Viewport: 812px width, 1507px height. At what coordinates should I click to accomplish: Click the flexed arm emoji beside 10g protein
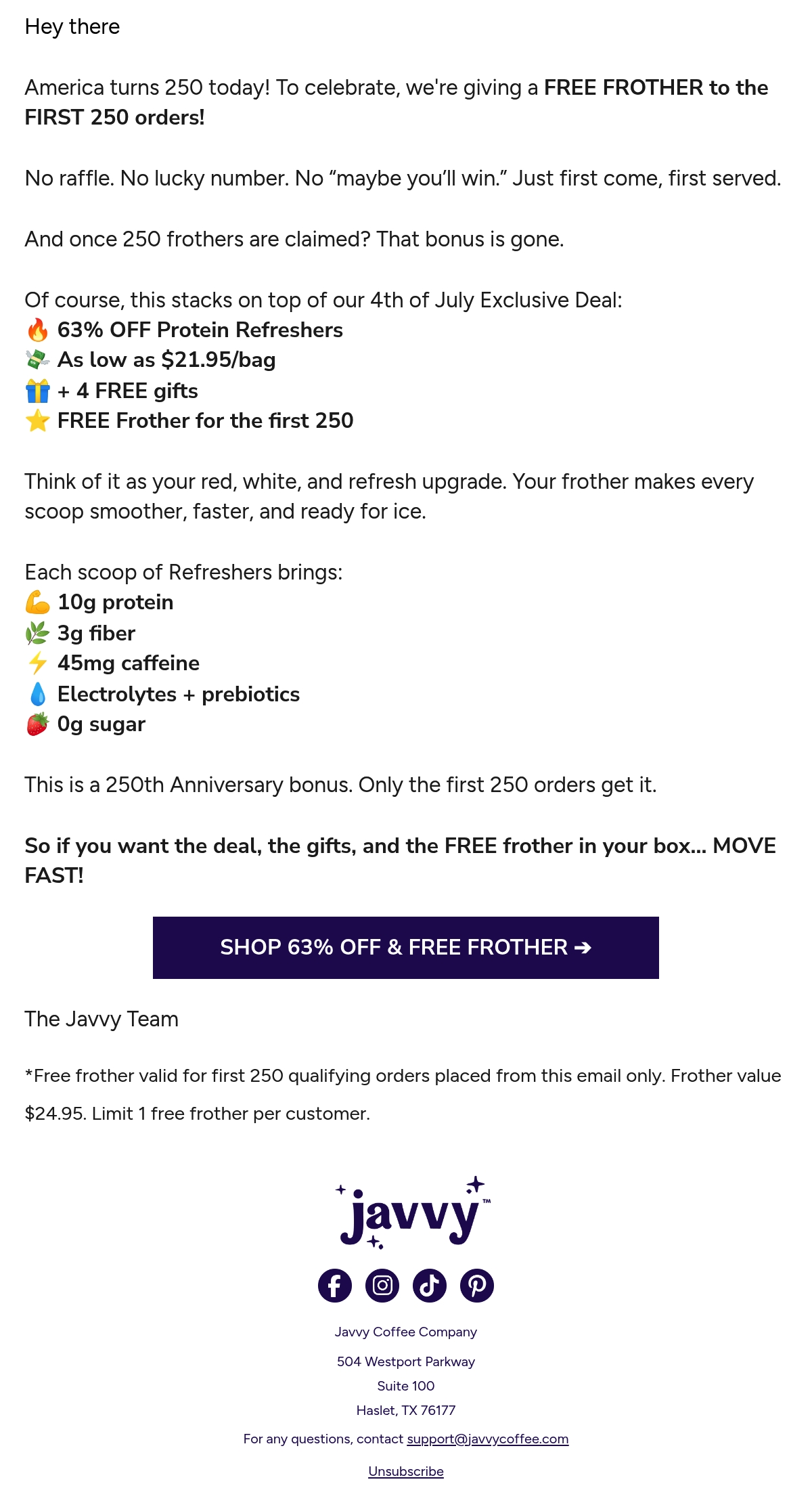click(x=38, y=603)
